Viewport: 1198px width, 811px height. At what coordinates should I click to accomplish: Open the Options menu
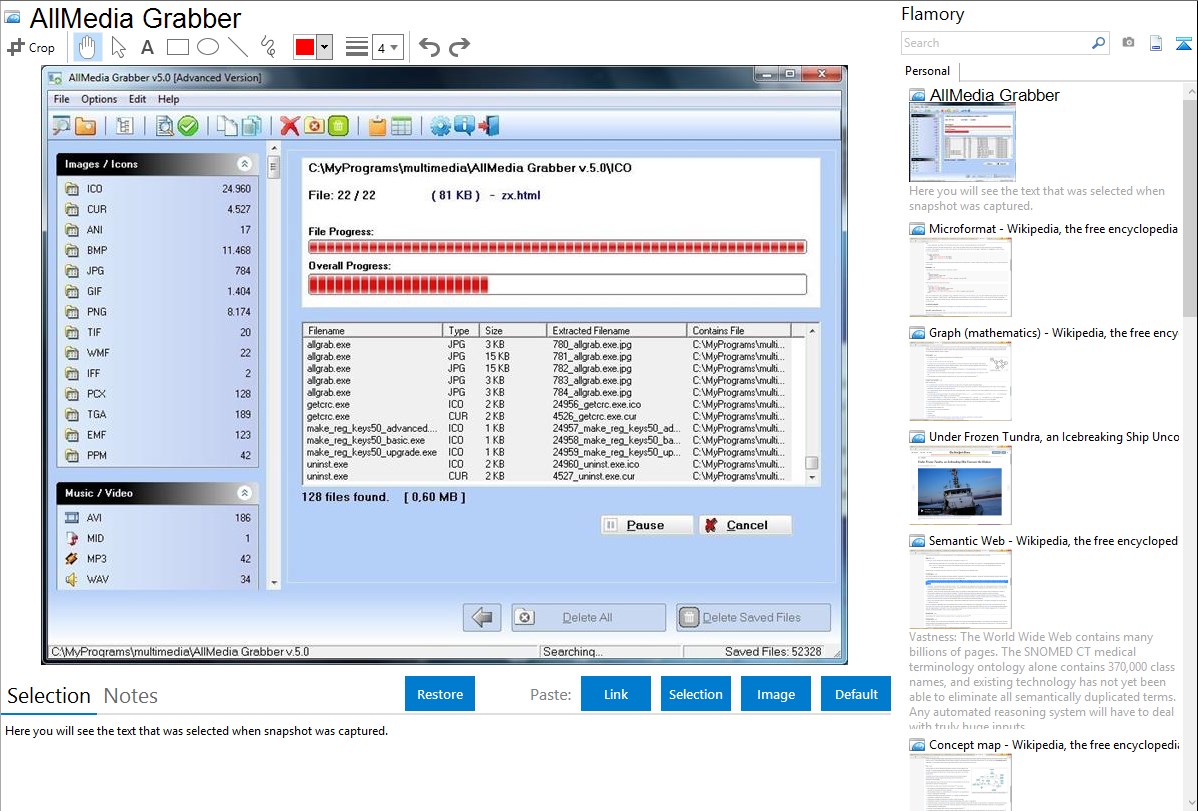[x=99, y=99]
